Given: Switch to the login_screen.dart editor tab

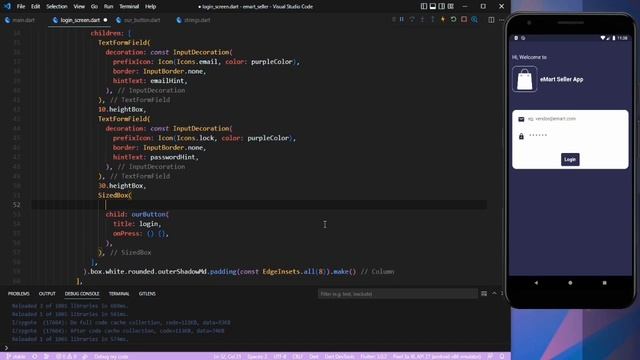Looking at the screenshot, I should 80,20.
